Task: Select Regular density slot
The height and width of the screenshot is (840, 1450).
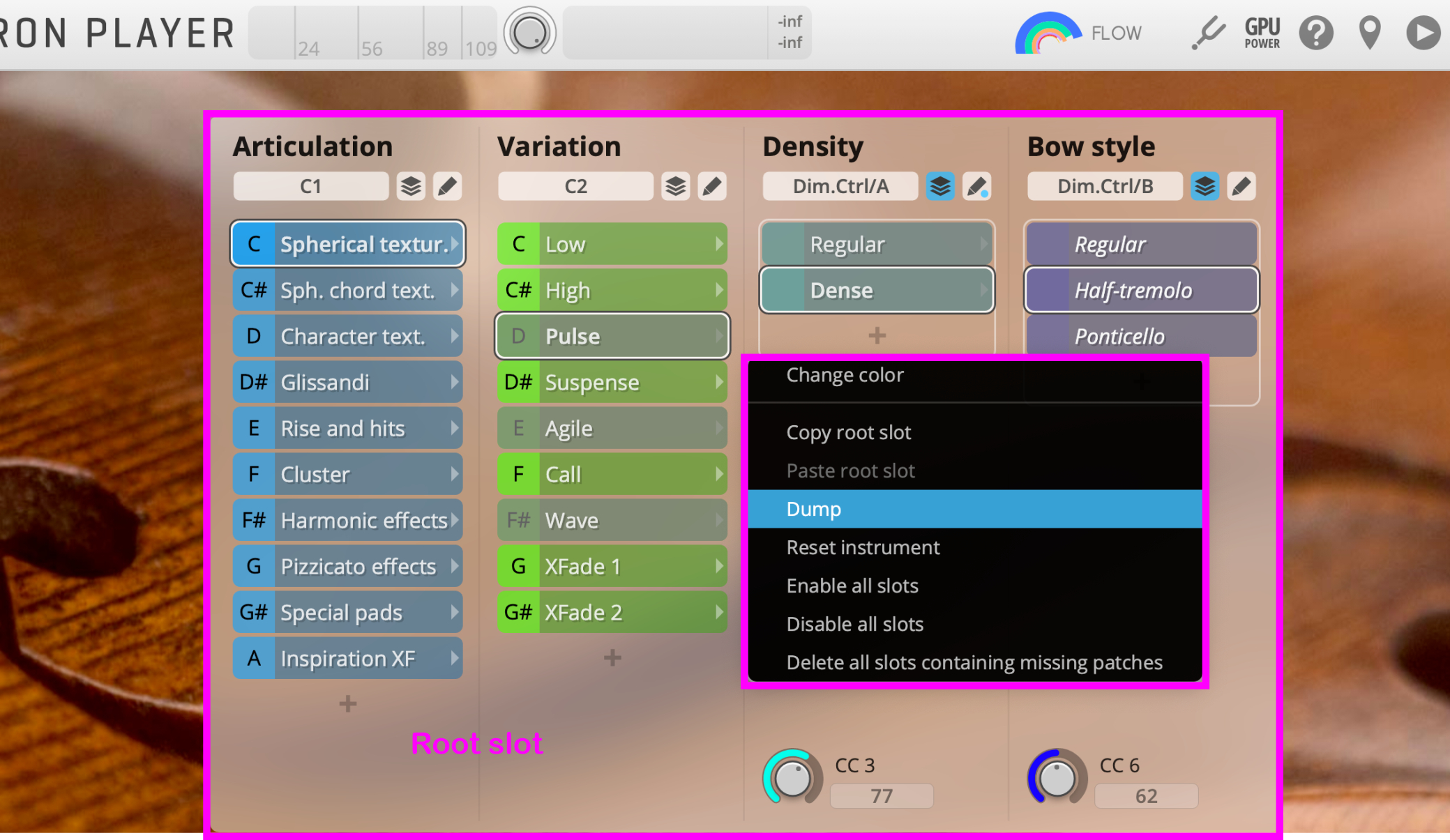Action: 877,244
